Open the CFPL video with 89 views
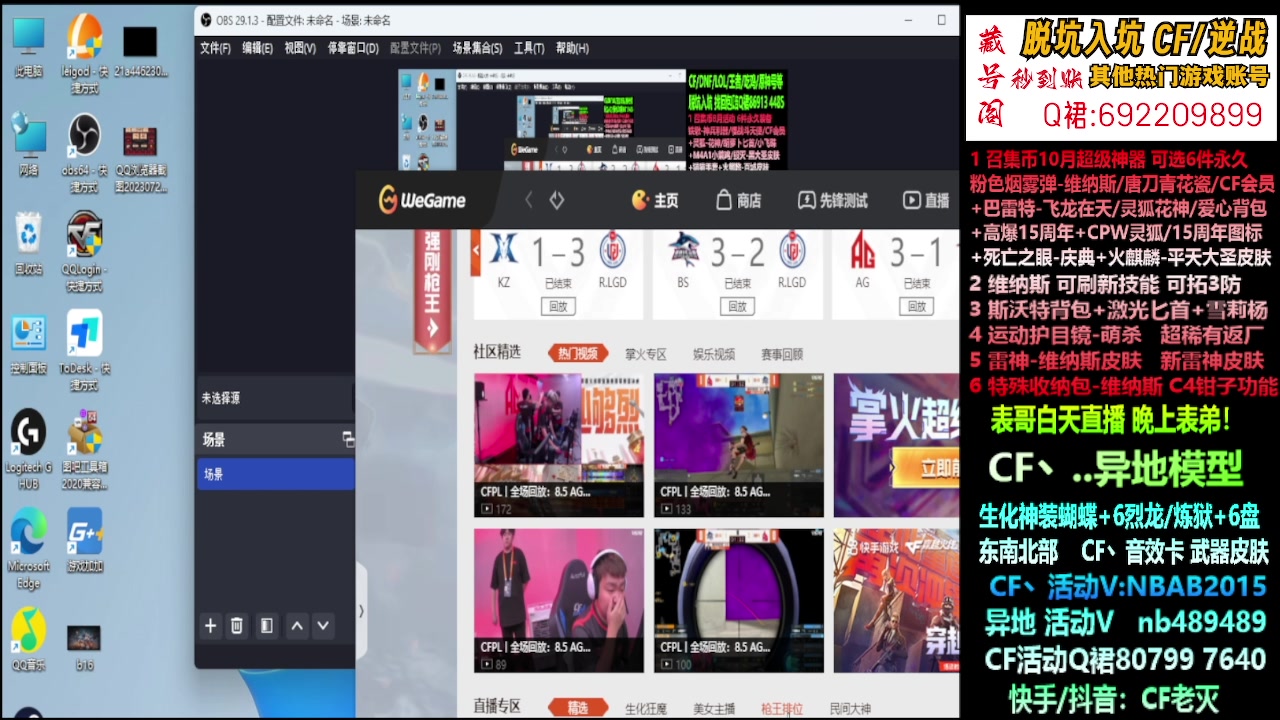The image size is (1280, 720). coord(558,600)
